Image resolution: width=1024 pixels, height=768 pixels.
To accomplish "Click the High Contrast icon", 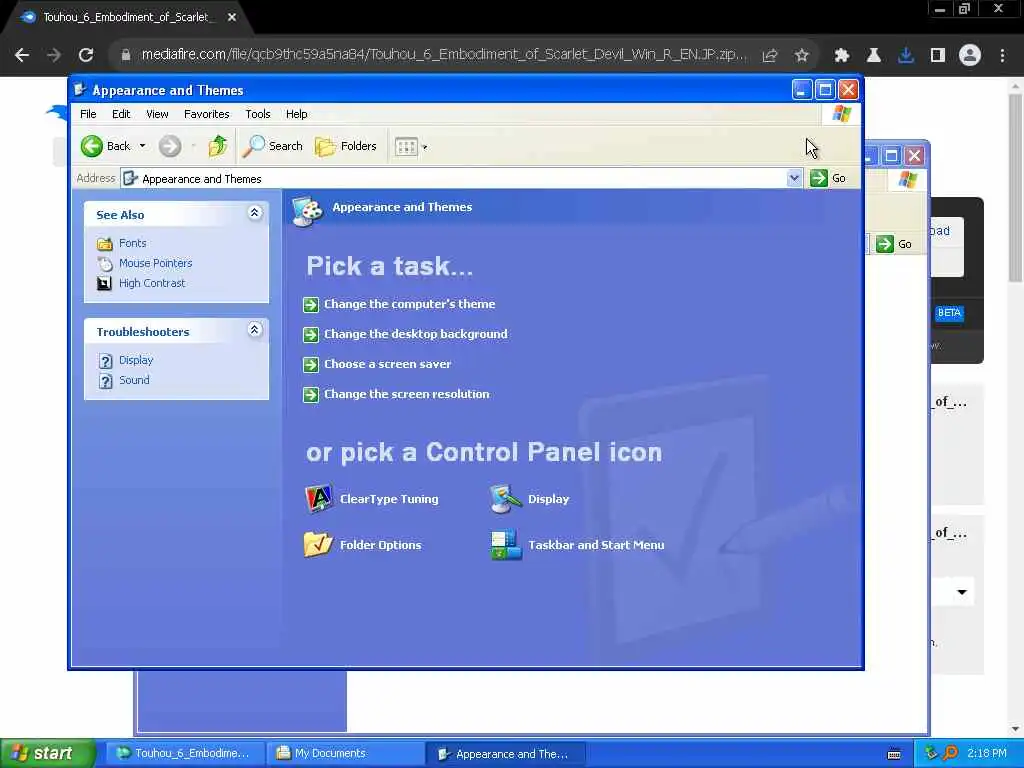I will pos(104,283).
